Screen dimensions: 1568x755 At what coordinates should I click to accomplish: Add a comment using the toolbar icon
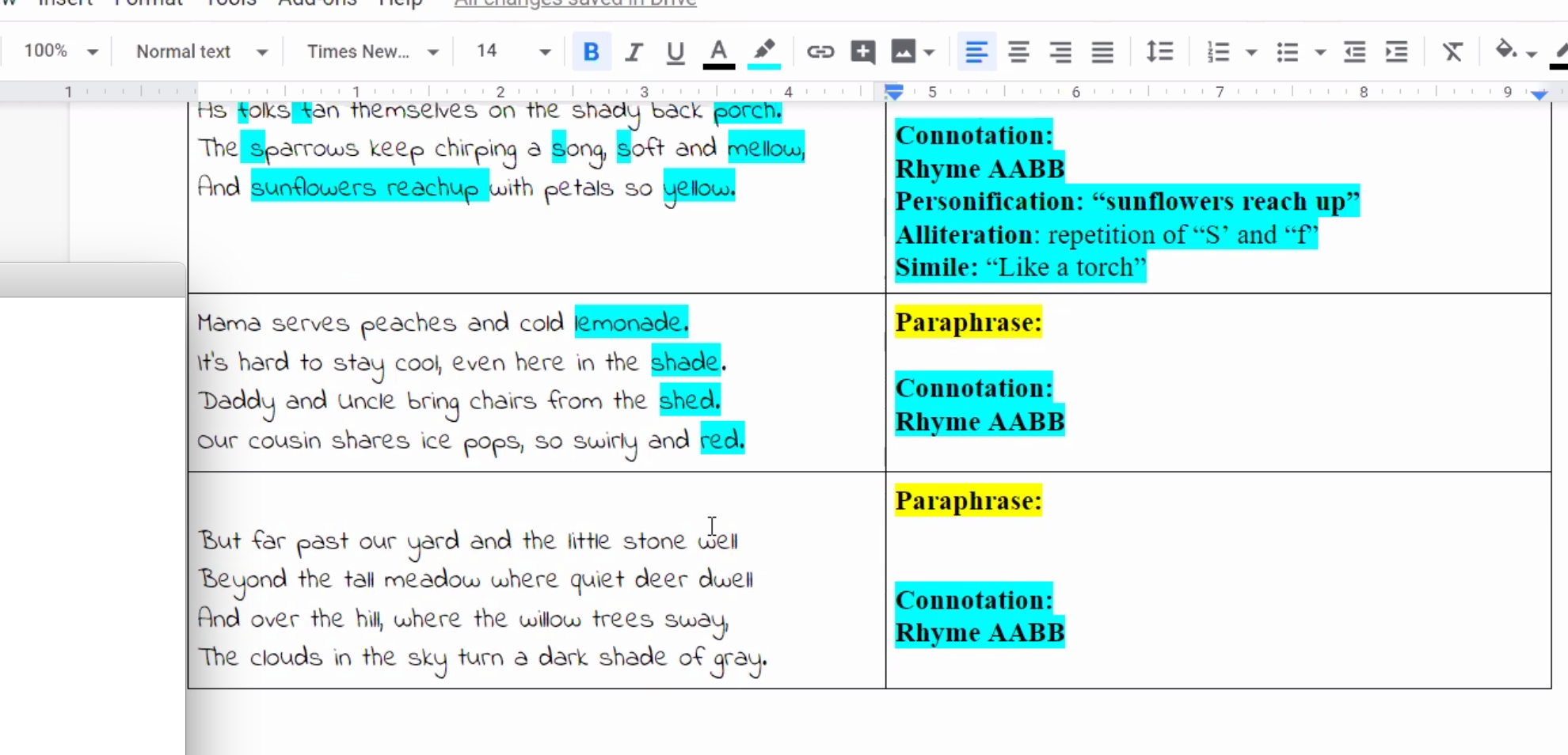pos(862,52)
